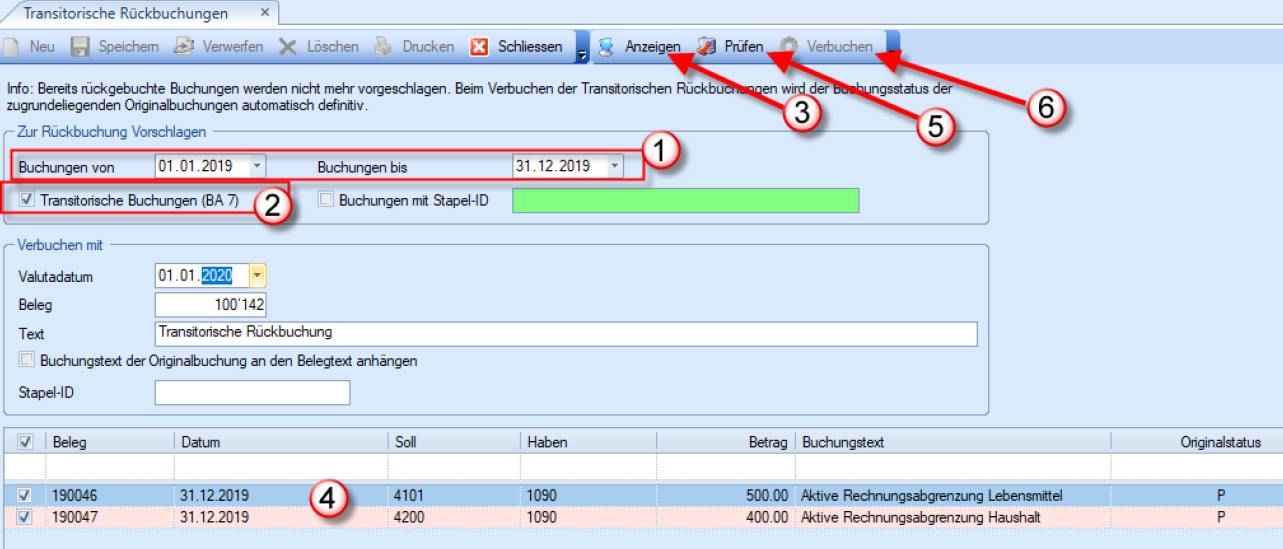
Task: Click the Löschen button label
Action: tap(333, 46)
